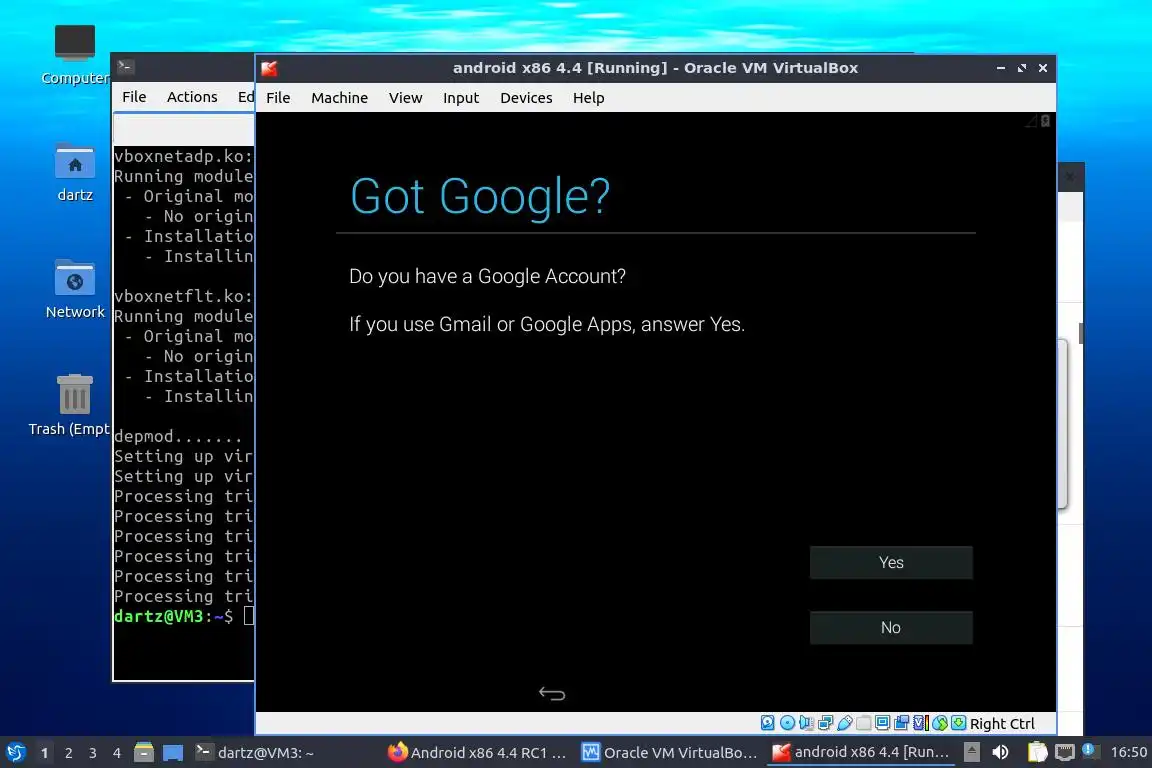
Task: Click the removable media eject tray icon
Action: pos(972,752)
